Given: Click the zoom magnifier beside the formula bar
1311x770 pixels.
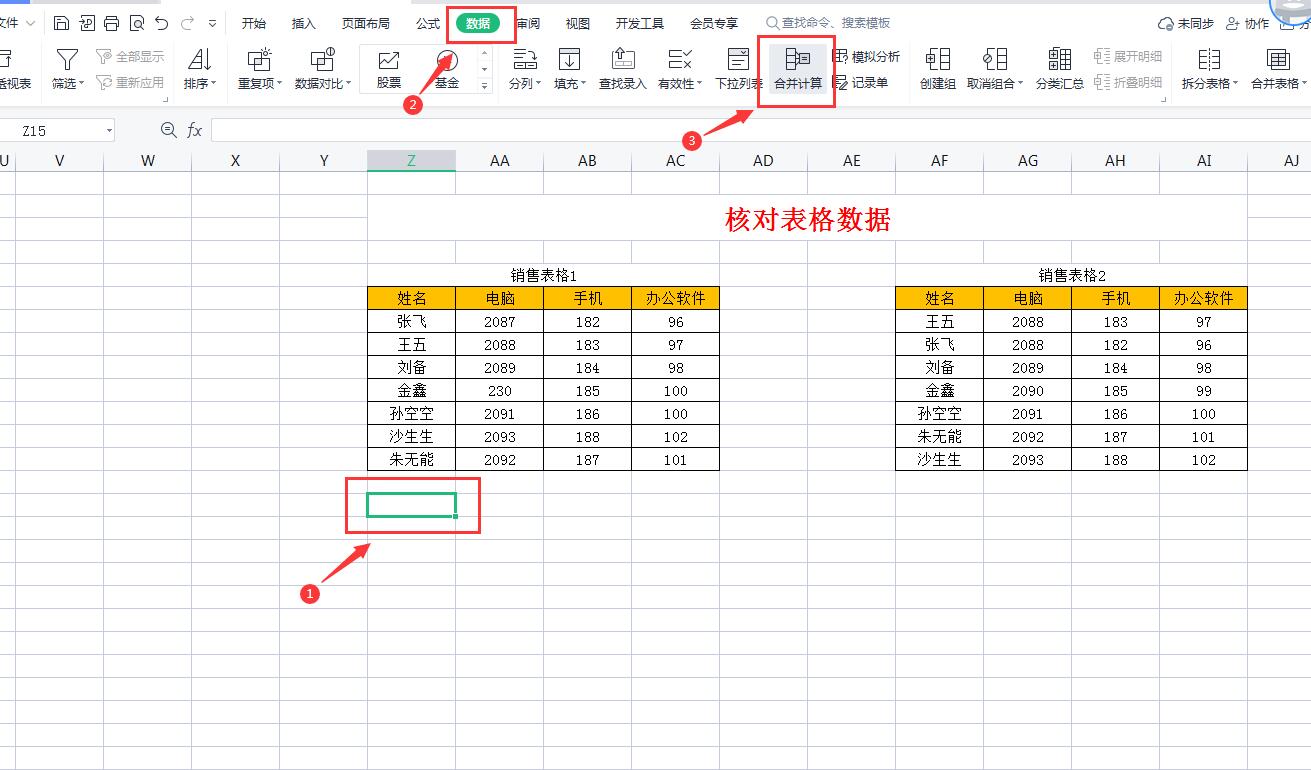Looking at the screenshot, I should pos(168,130).
